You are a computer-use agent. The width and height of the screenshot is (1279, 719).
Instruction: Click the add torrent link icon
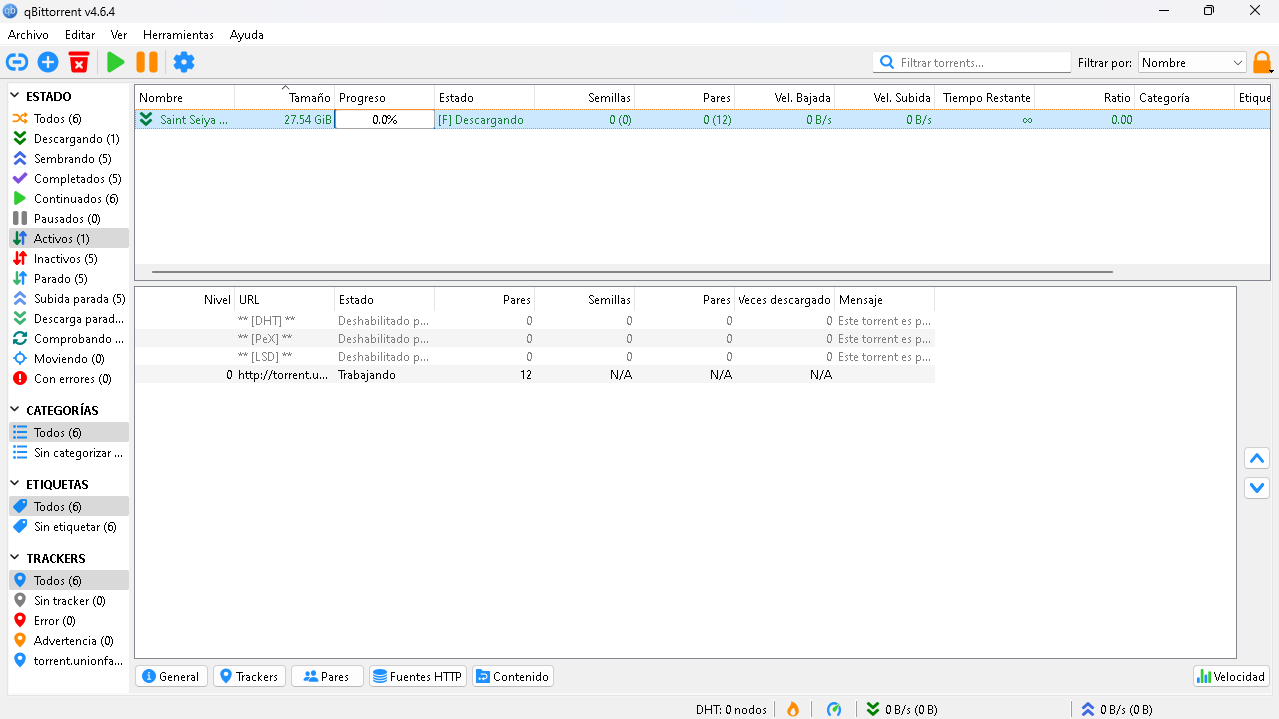[x=17, y=62]
